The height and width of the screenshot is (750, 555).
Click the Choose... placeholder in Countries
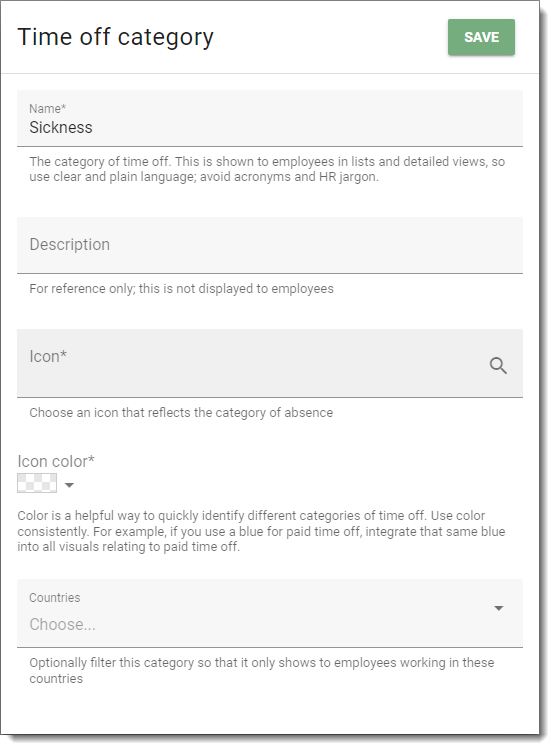(x=62, y=624)
